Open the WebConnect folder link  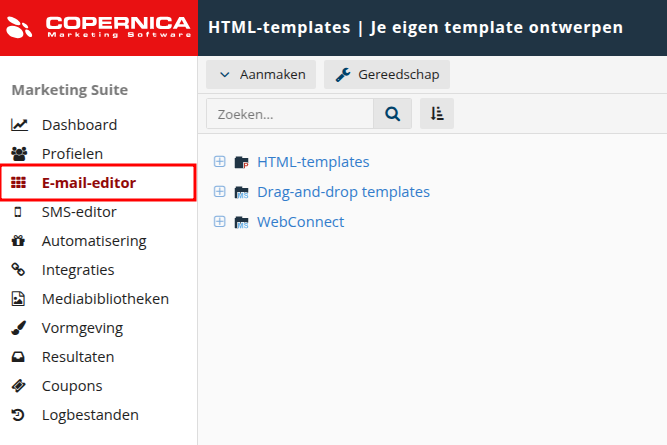pyautogui.click(x=300, y=222)
